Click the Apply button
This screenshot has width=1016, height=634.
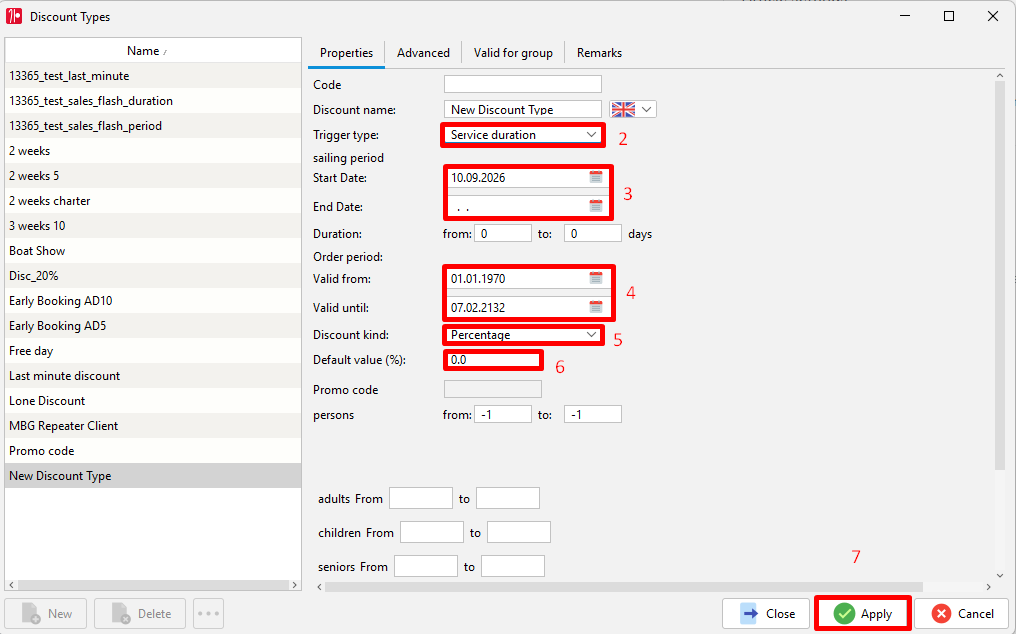[x=862, y=613]
